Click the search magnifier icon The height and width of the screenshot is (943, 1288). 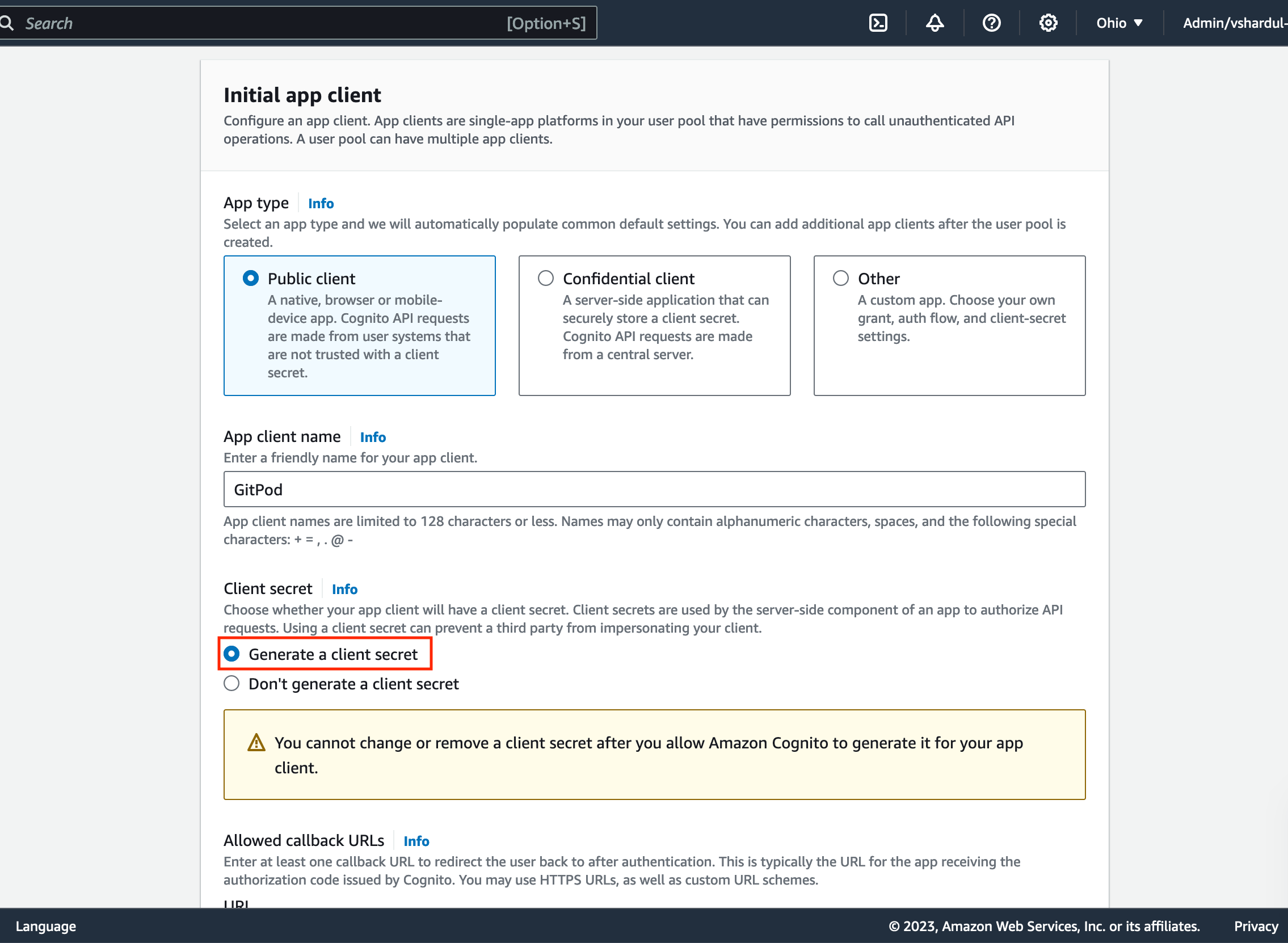pyautogui.click(x=7, y=23)
